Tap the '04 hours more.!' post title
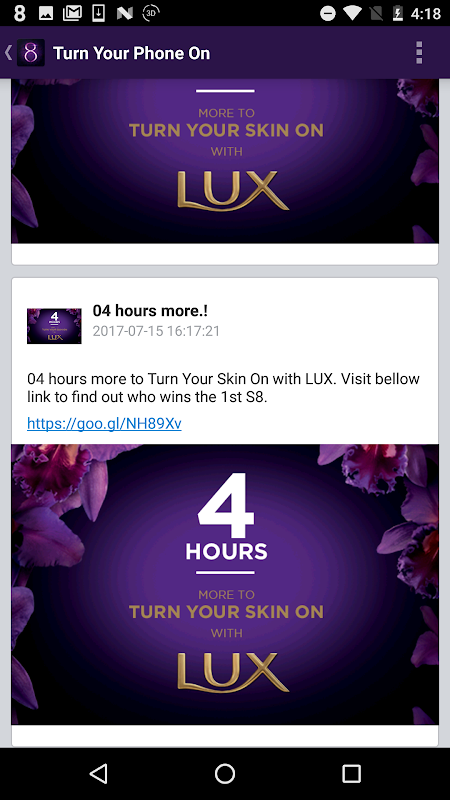450x800 pixels. coord(150,310)
